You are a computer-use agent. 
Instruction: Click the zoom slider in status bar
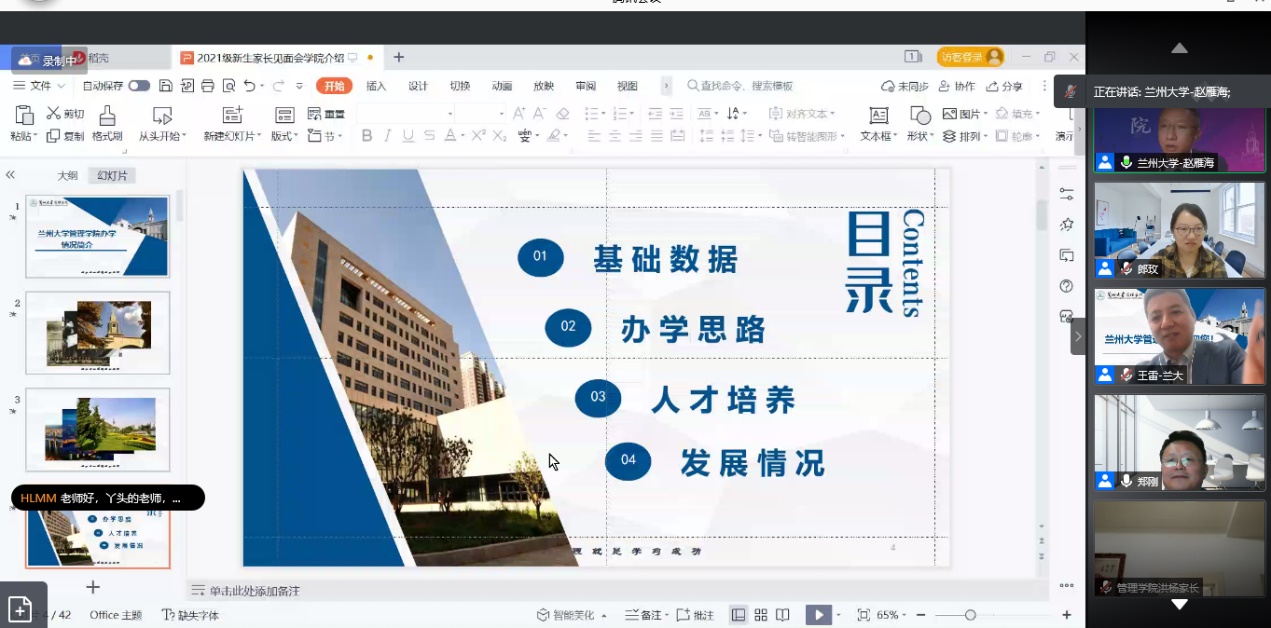pyautogui.click(x=970, y=615)
